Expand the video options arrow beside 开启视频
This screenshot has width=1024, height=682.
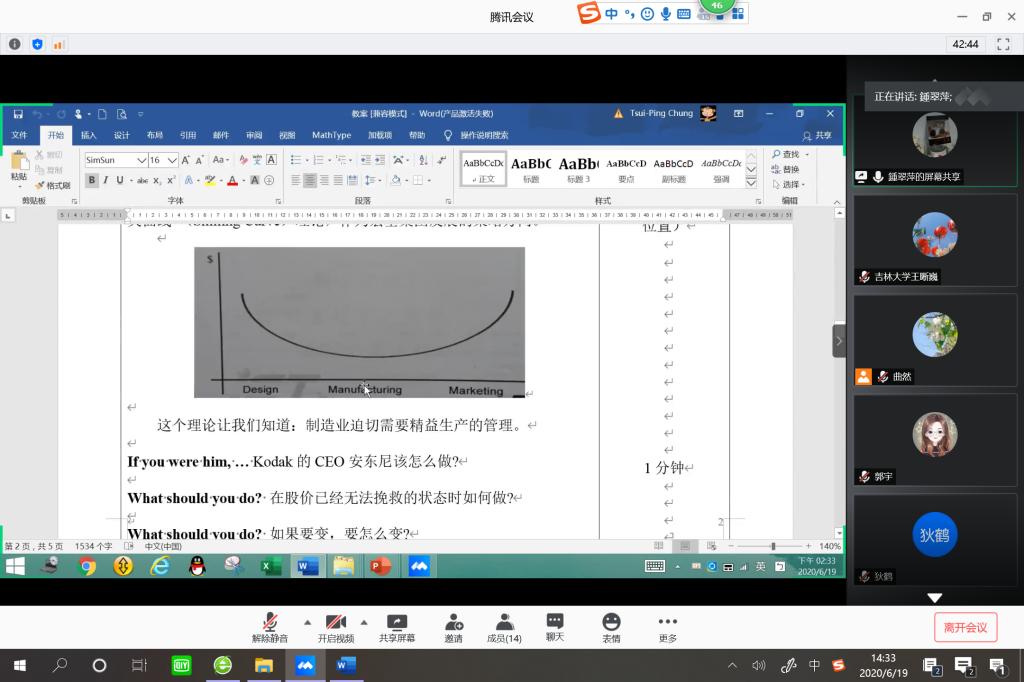pos(364,621)
